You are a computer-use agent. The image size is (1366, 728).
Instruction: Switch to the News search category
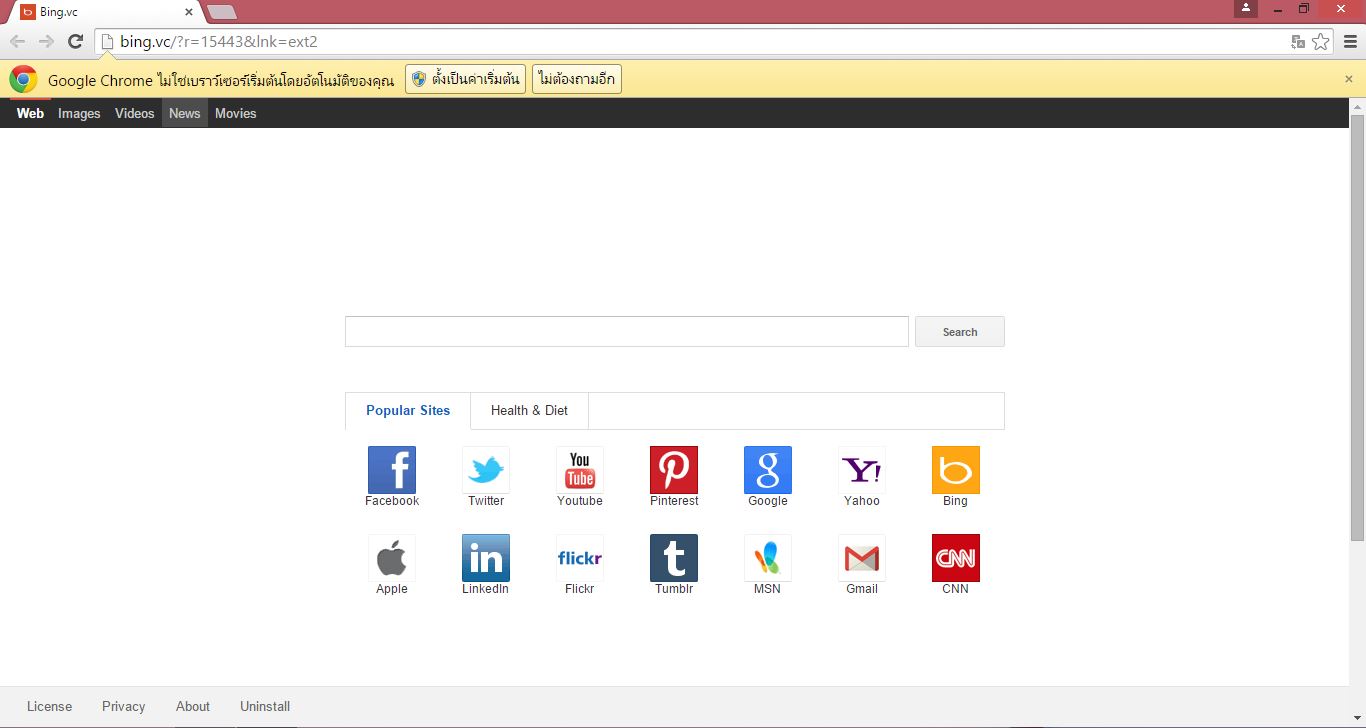point(185,113)
